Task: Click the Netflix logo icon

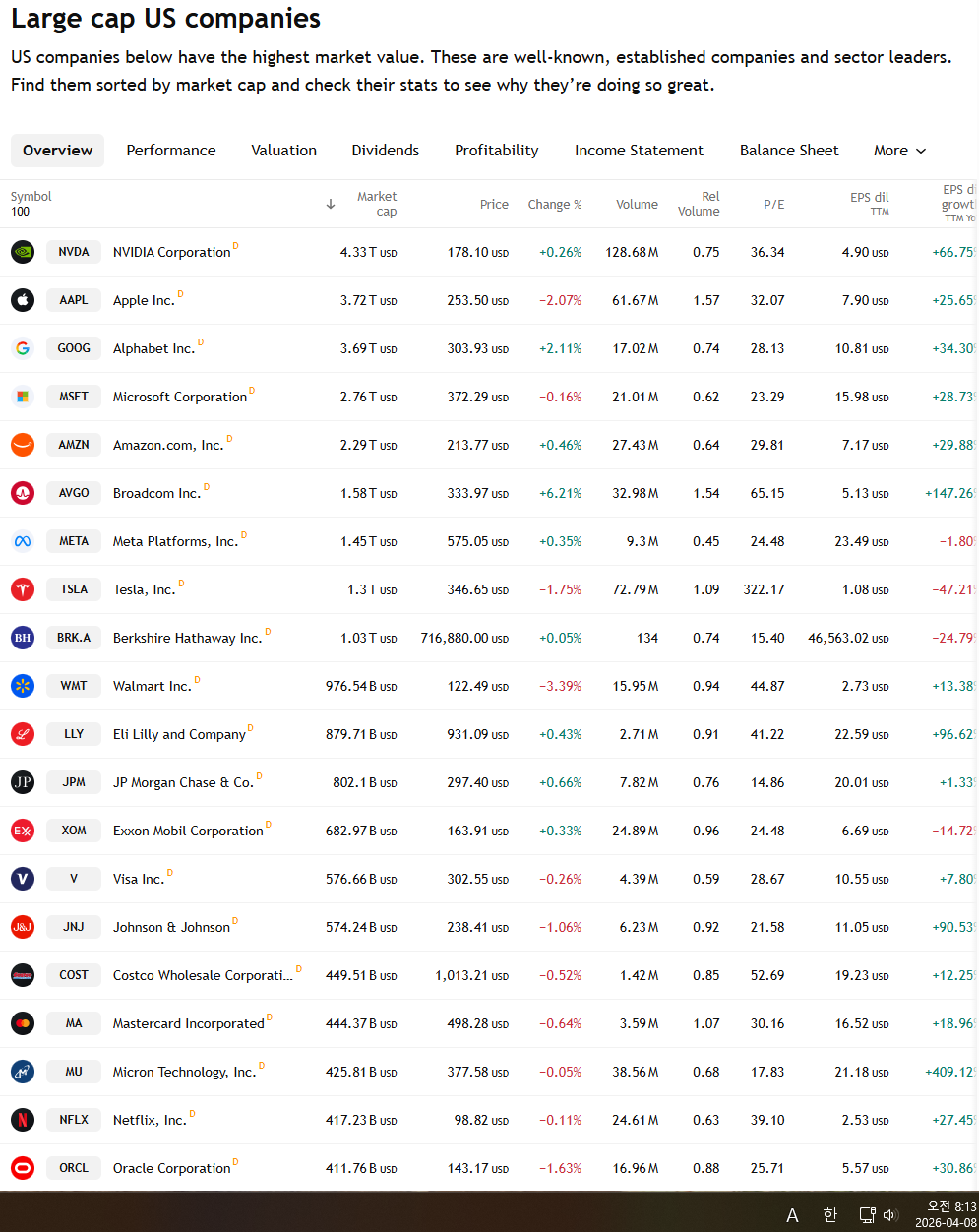Action: pos(23,1120)
